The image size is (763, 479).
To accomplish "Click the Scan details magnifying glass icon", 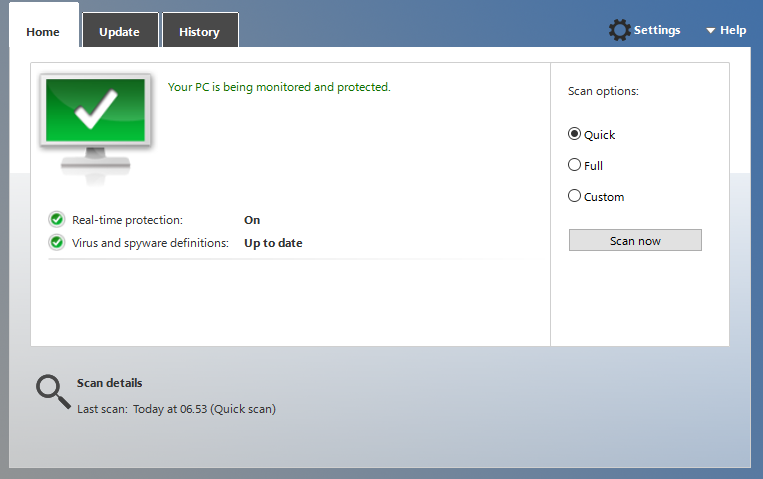I will (x=52, y=392).
